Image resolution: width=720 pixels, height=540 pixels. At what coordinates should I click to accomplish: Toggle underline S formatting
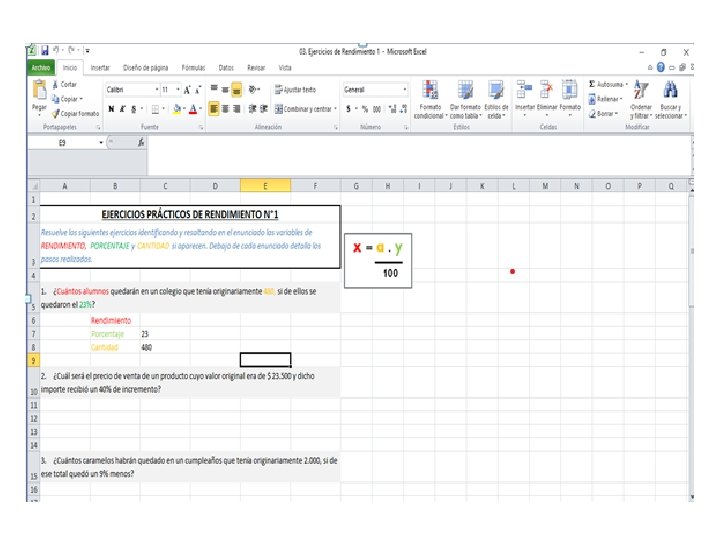(134, 109)
